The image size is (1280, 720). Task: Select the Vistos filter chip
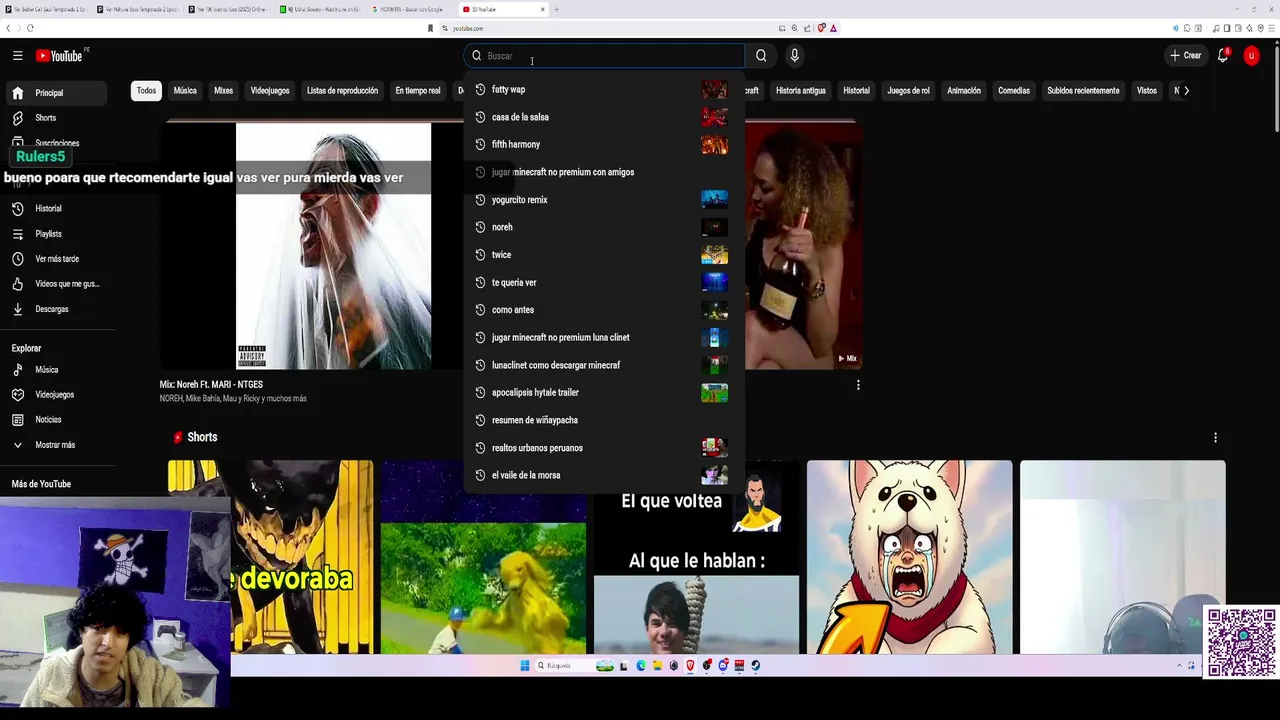[1146, 91]
